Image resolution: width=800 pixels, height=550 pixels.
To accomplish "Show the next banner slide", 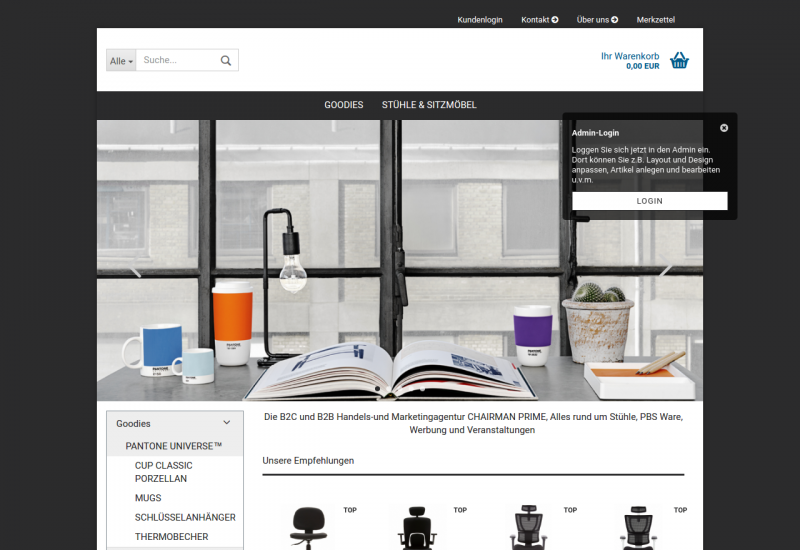I will (665, 270).
